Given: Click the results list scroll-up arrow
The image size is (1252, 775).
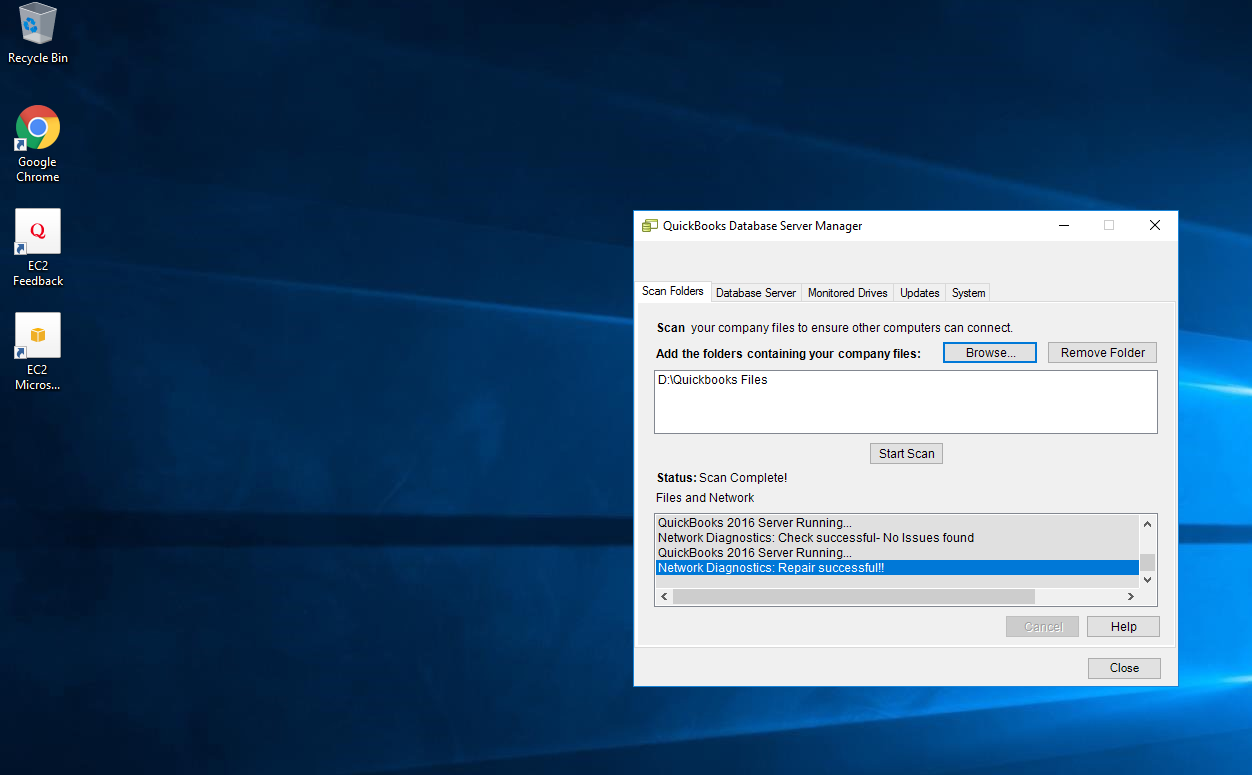Looking at the screenshot, I should coord(1148,523).
